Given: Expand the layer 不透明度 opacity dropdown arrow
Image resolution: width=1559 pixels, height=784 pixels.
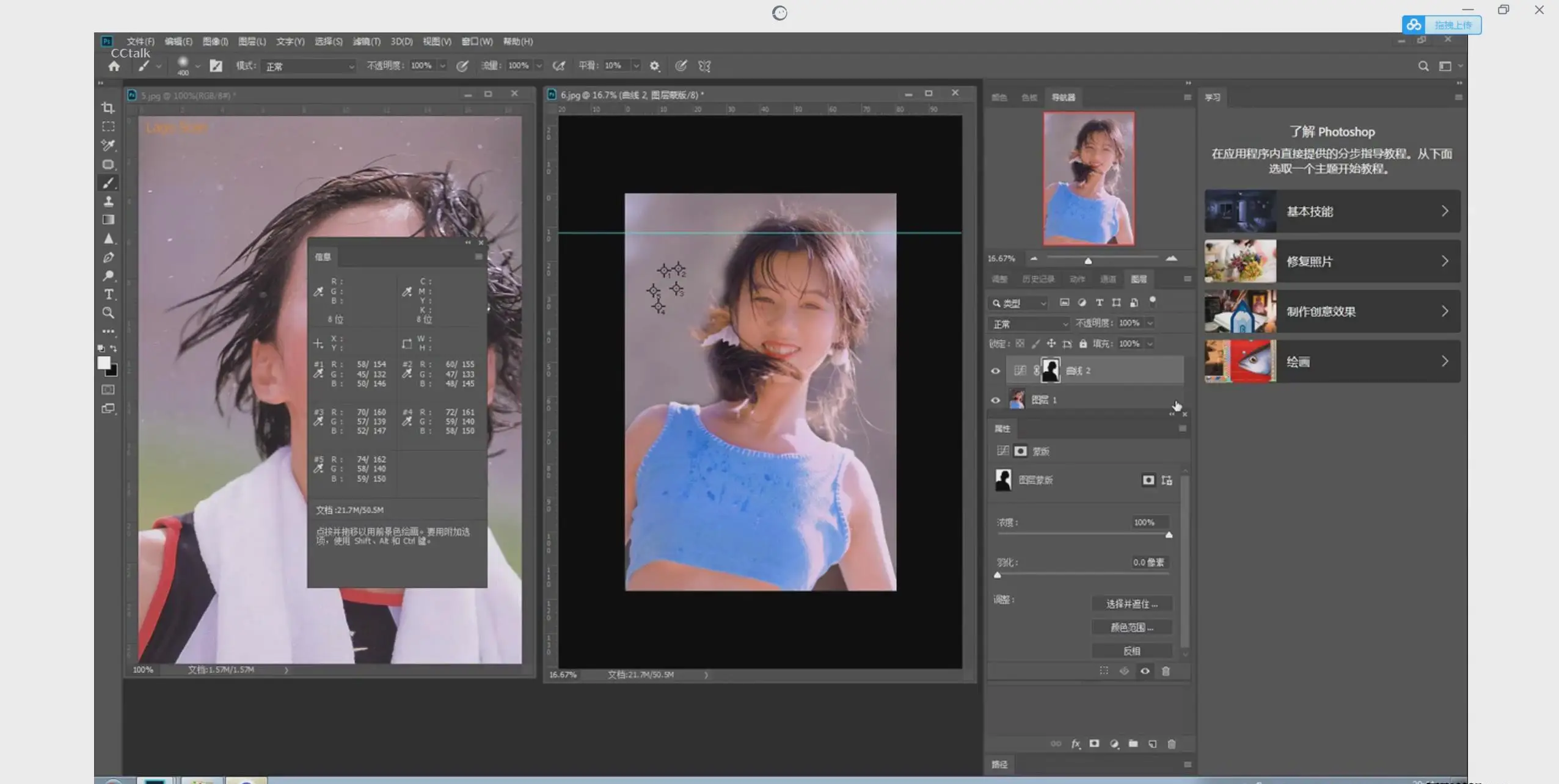Looking at the screenshot, I should 1150,323.
